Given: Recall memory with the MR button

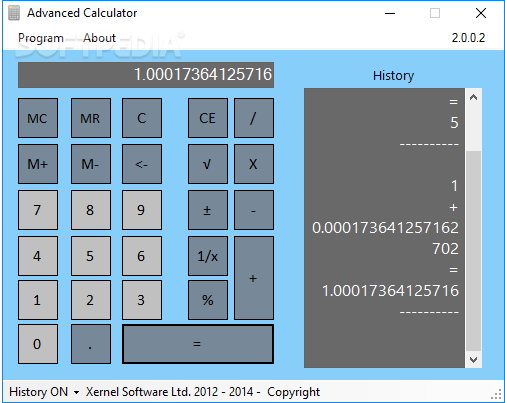Looking at the screenshot, I should (91, 118).
